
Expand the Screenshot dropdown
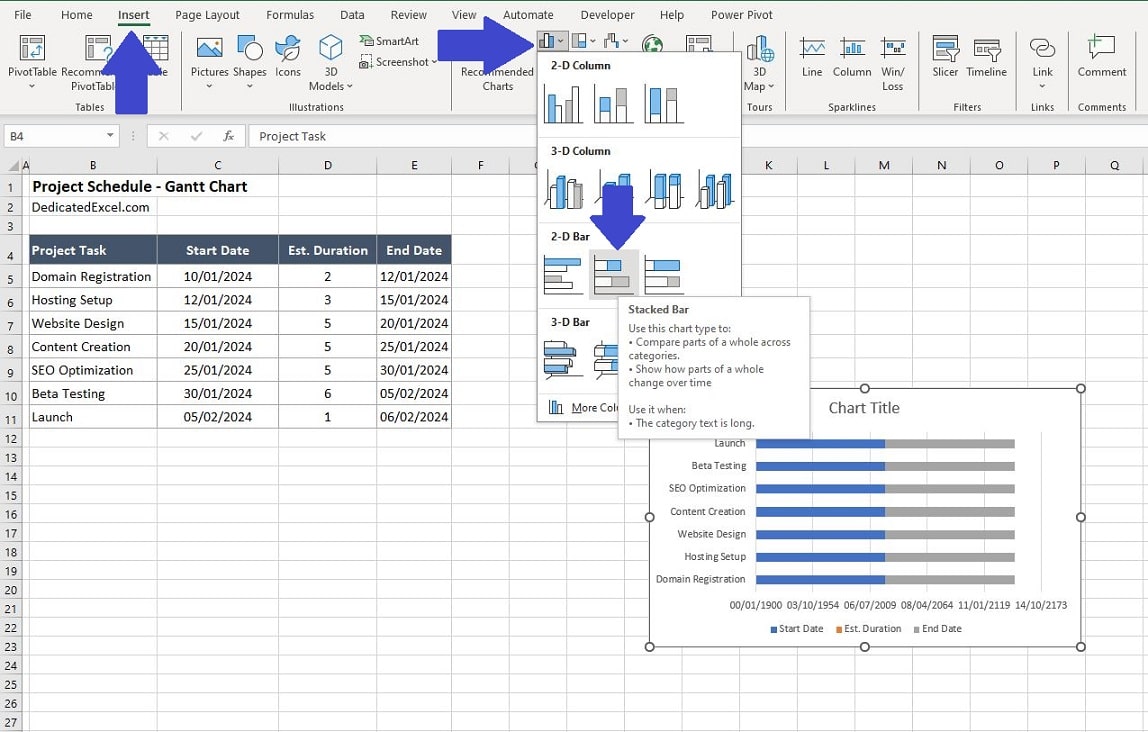pos(397,61)
